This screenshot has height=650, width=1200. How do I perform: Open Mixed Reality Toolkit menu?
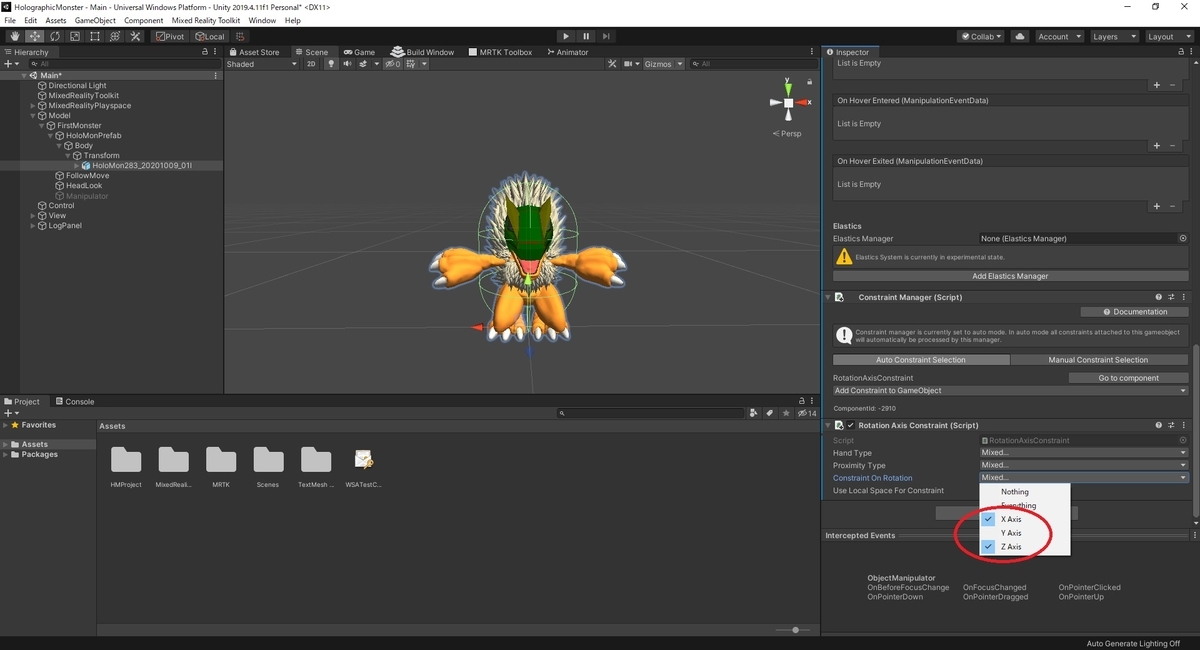point(206,20)
